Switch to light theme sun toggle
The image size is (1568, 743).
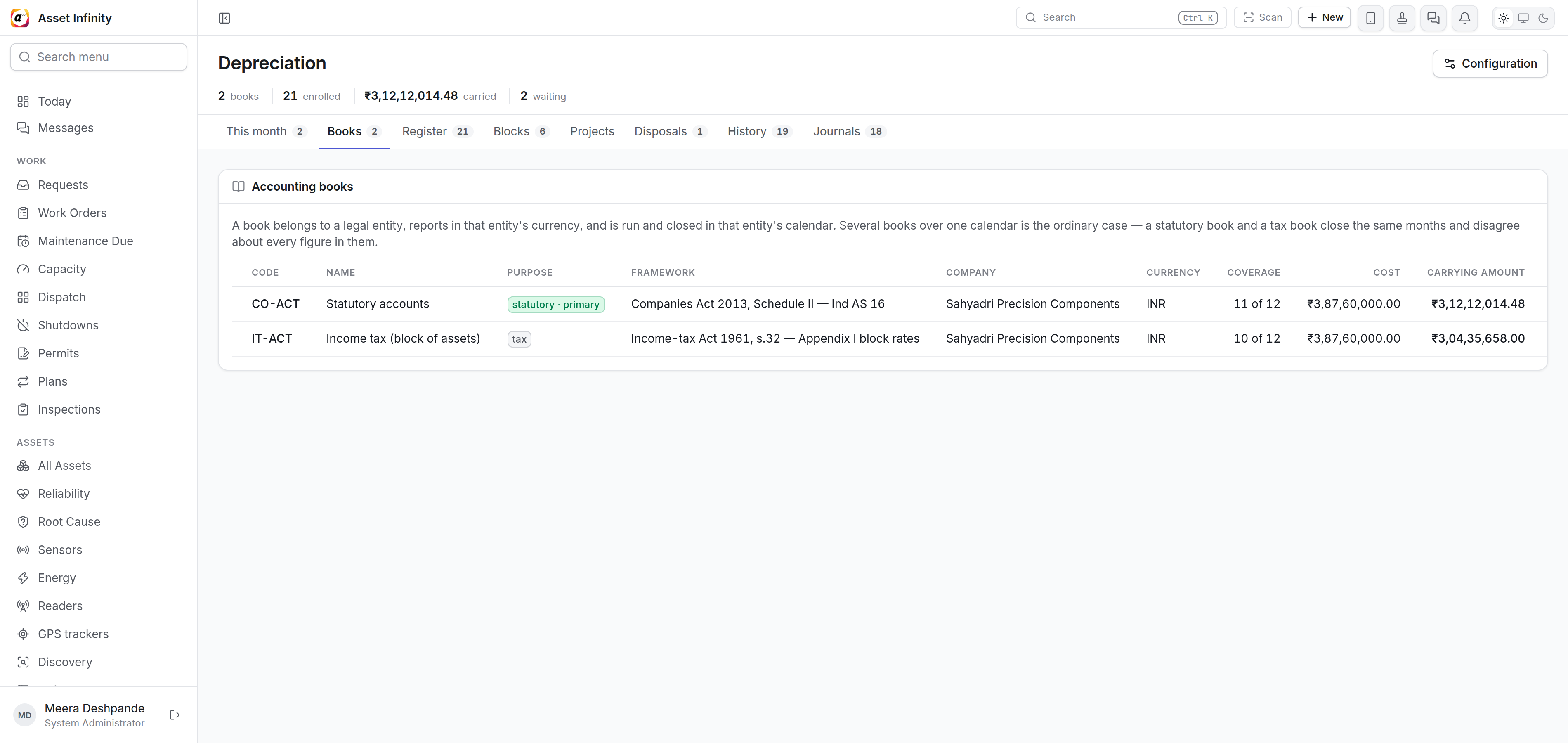point(1504,18)
